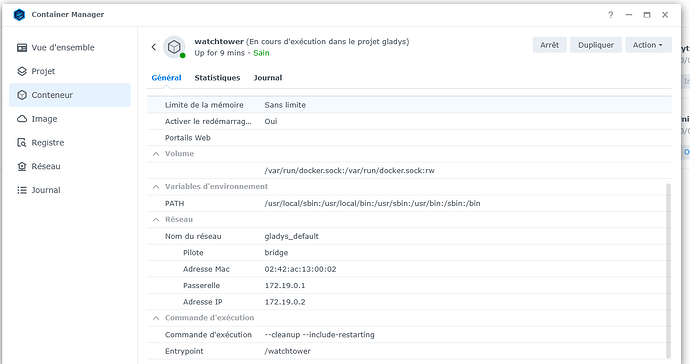Click the watchtower container cube icon
The height and width of the screenshot is (364, 690).
tap(174, 47)
